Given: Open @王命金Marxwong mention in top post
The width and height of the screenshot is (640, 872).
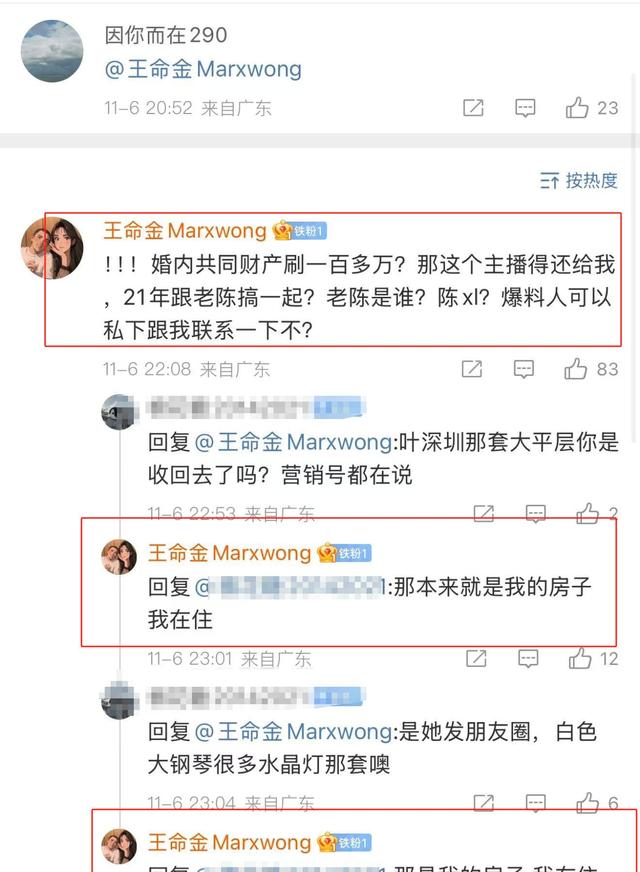Looking at the screenshot, I should [x=203, y=69].
